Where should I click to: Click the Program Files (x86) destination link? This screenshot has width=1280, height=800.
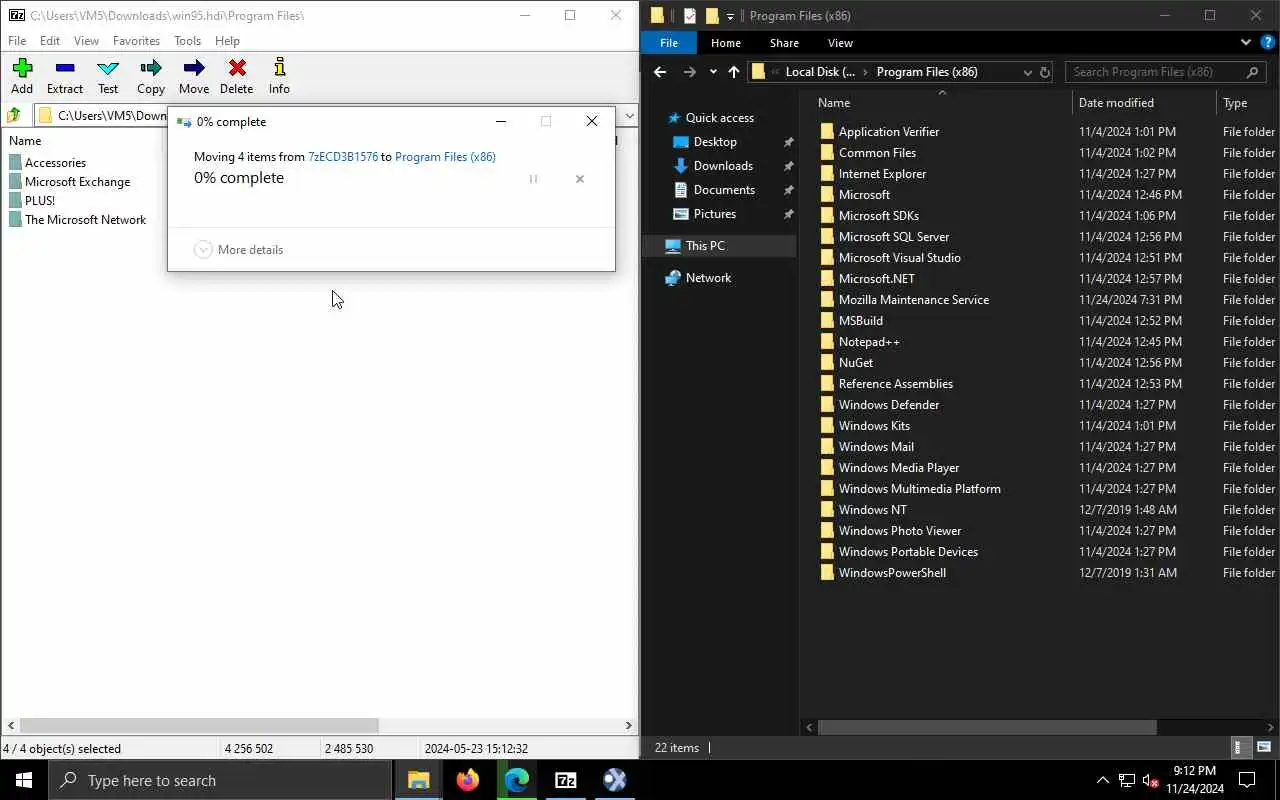point(445,157)
